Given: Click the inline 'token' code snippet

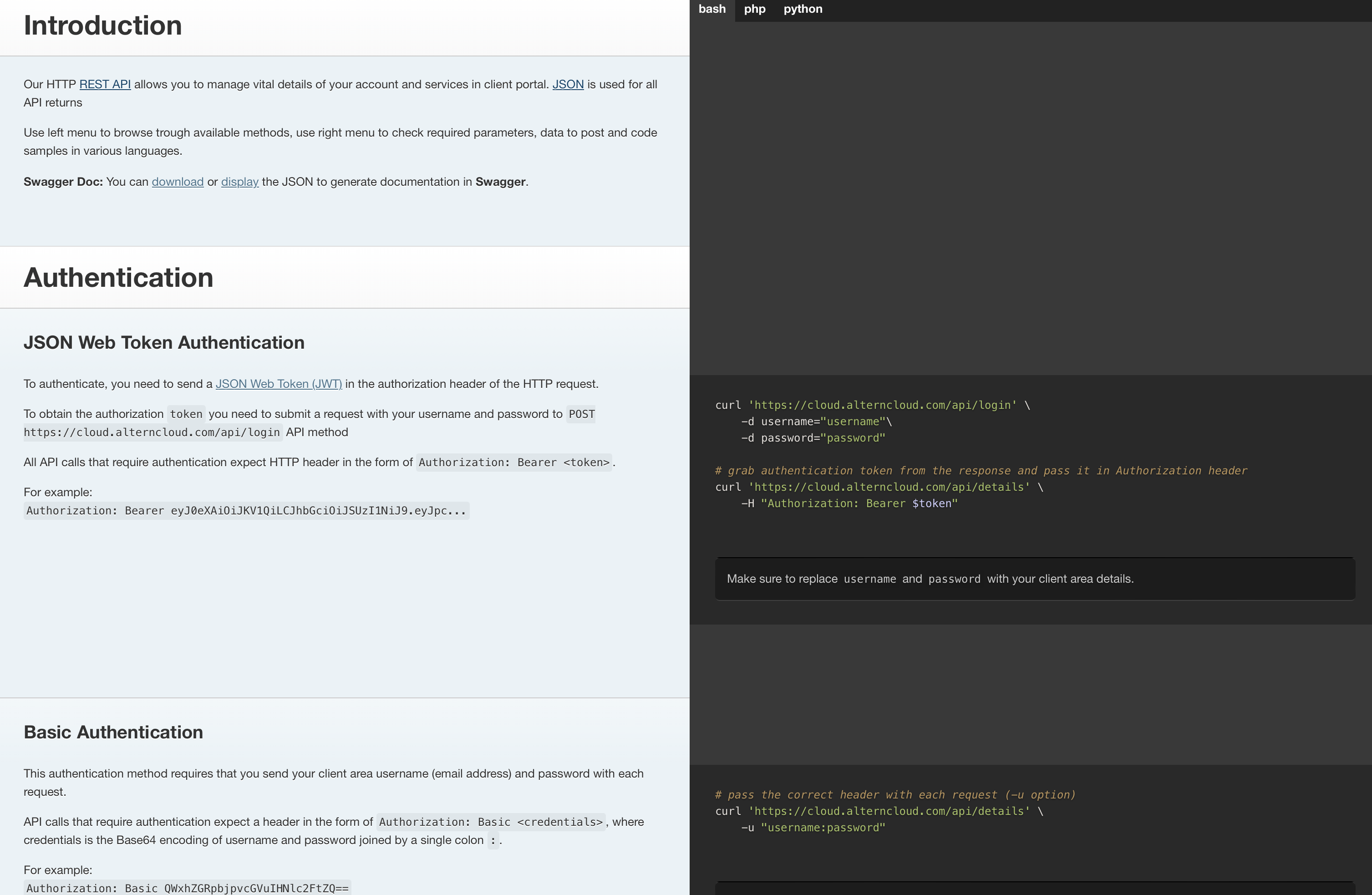Looking at the screenshot, I should [x=186, y=414].
